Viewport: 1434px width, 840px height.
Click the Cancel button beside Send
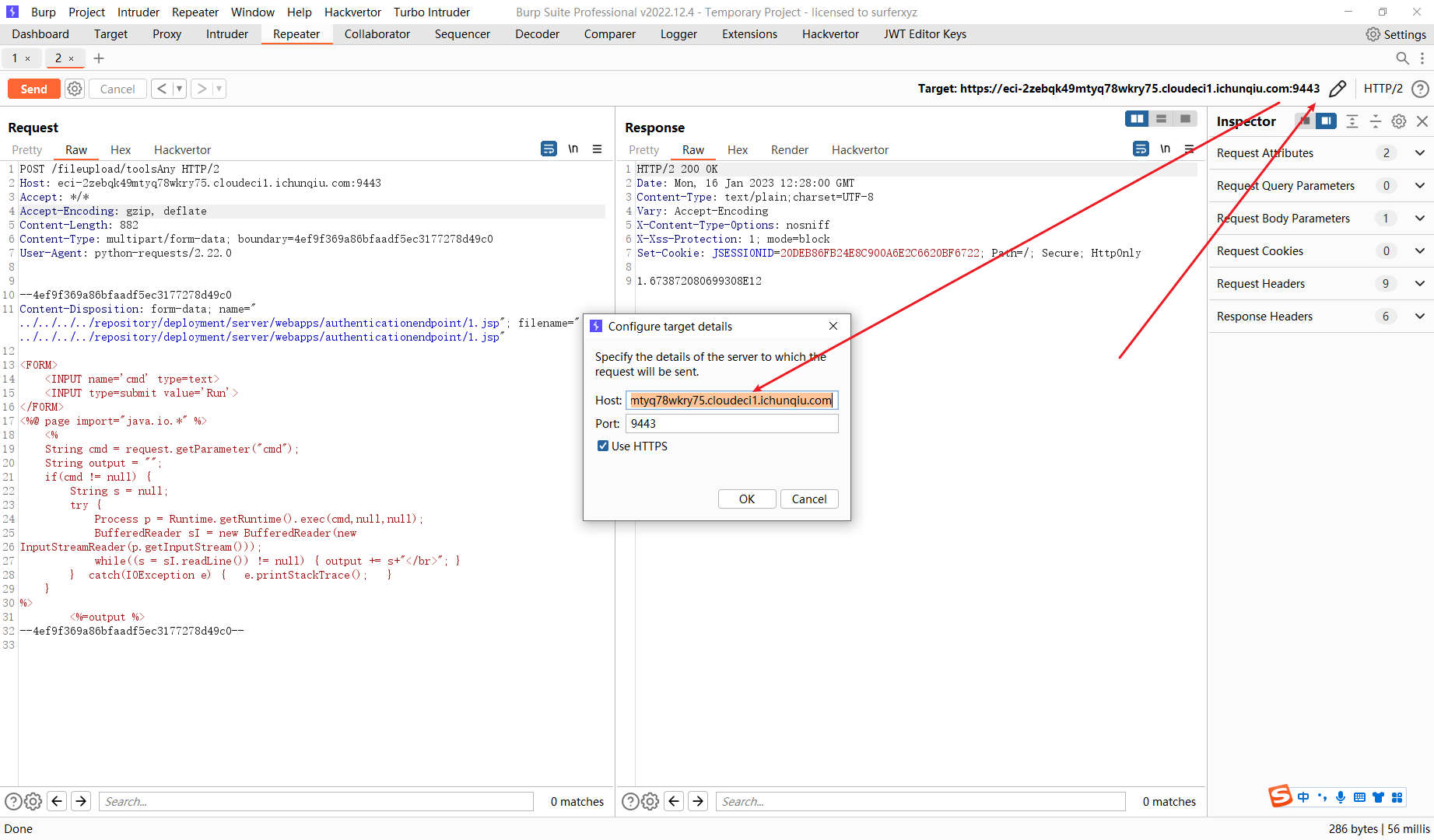[x=117, y=89]
